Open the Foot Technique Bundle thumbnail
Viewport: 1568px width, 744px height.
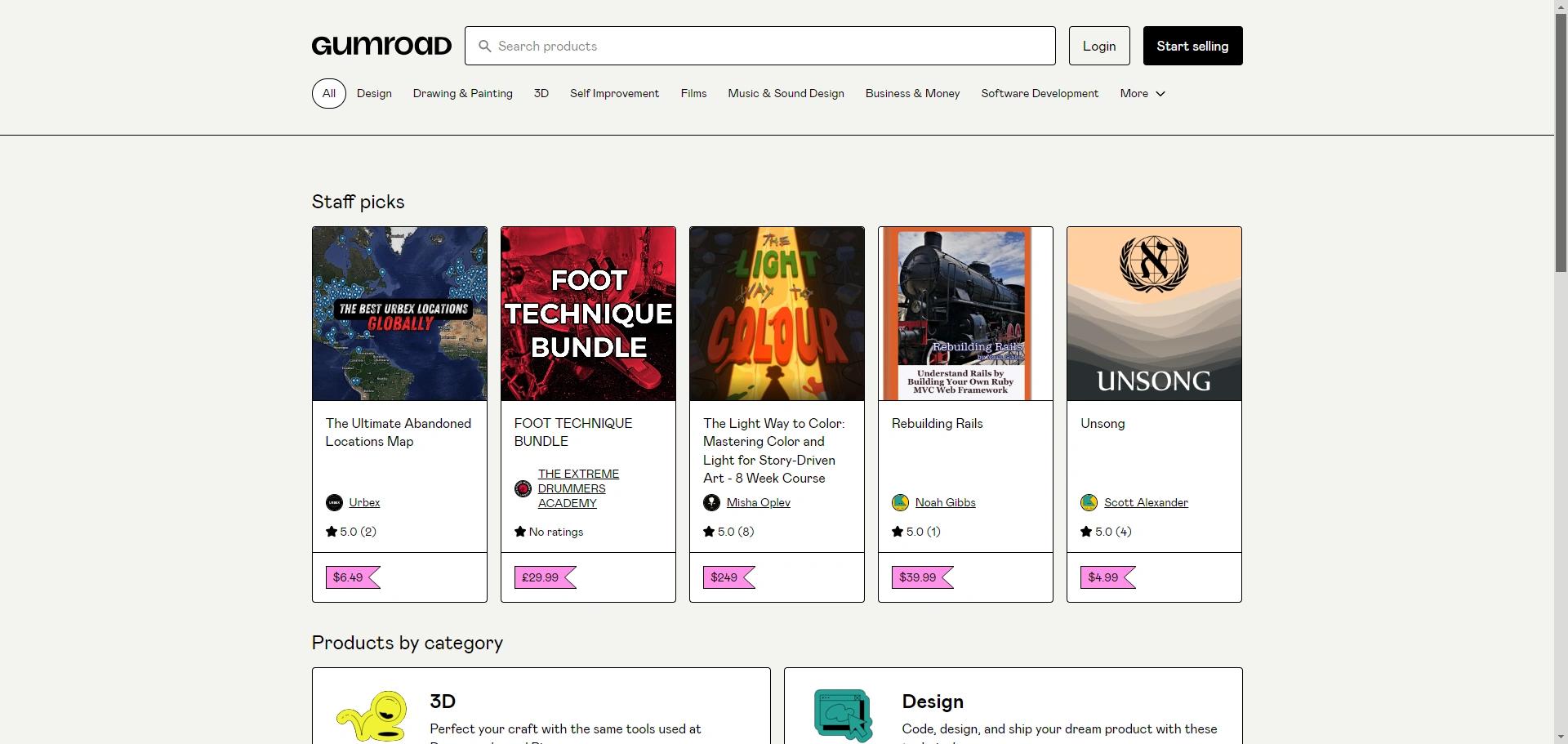[588, 314]
